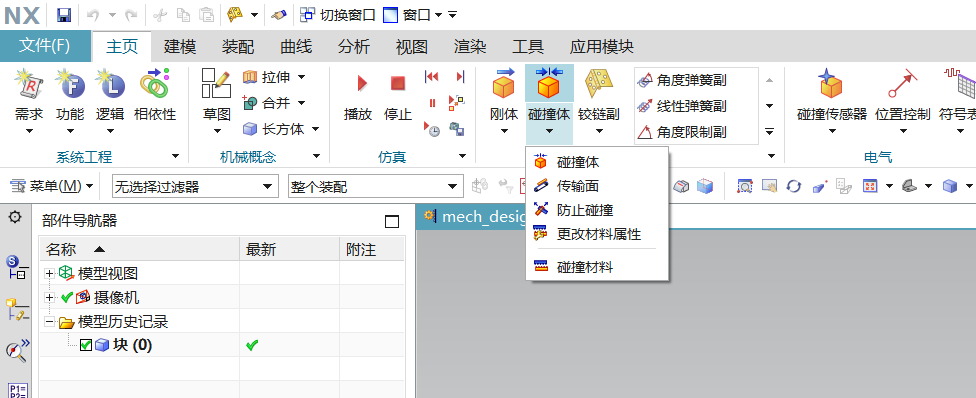Open the 无选择过滤器 dropdown

pos(195,186)
